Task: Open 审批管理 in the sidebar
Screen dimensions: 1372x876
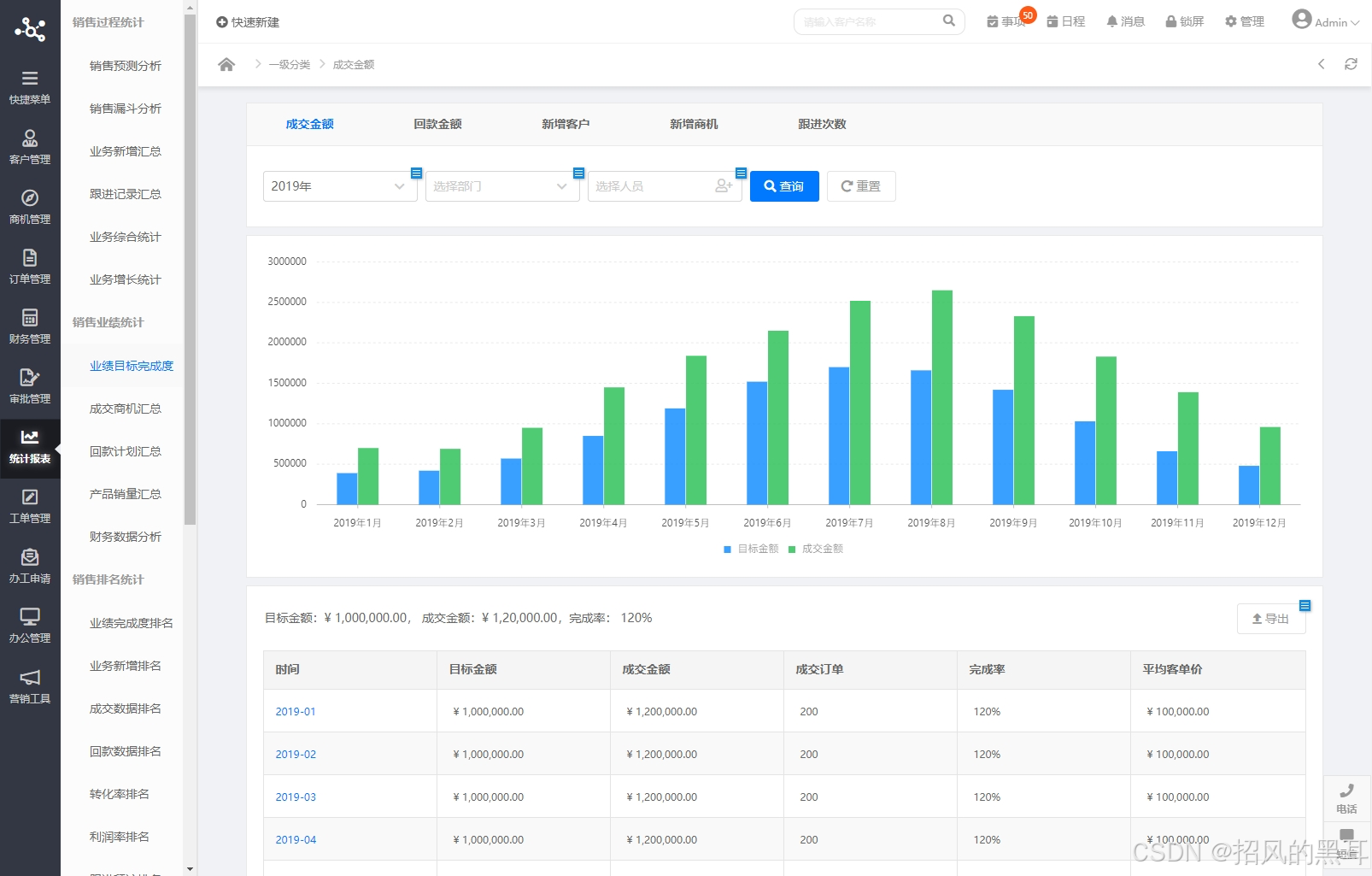Action: click(30, 386)
